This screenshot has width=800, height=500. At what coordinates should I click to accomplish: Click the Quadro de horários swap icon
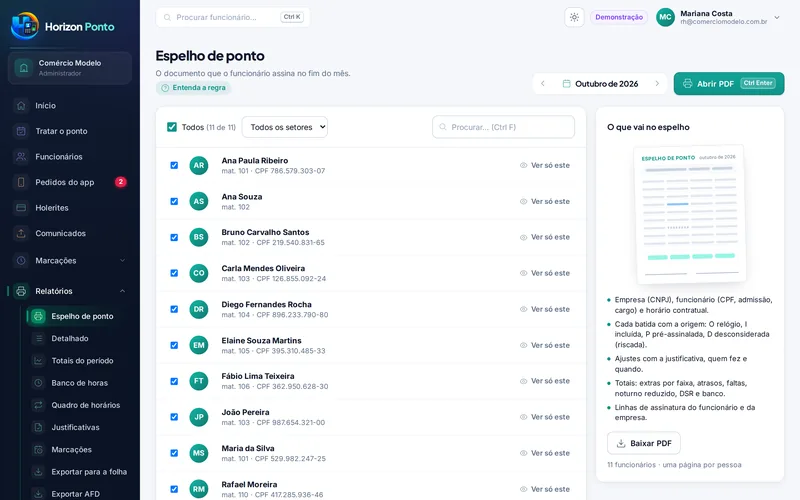38,405
